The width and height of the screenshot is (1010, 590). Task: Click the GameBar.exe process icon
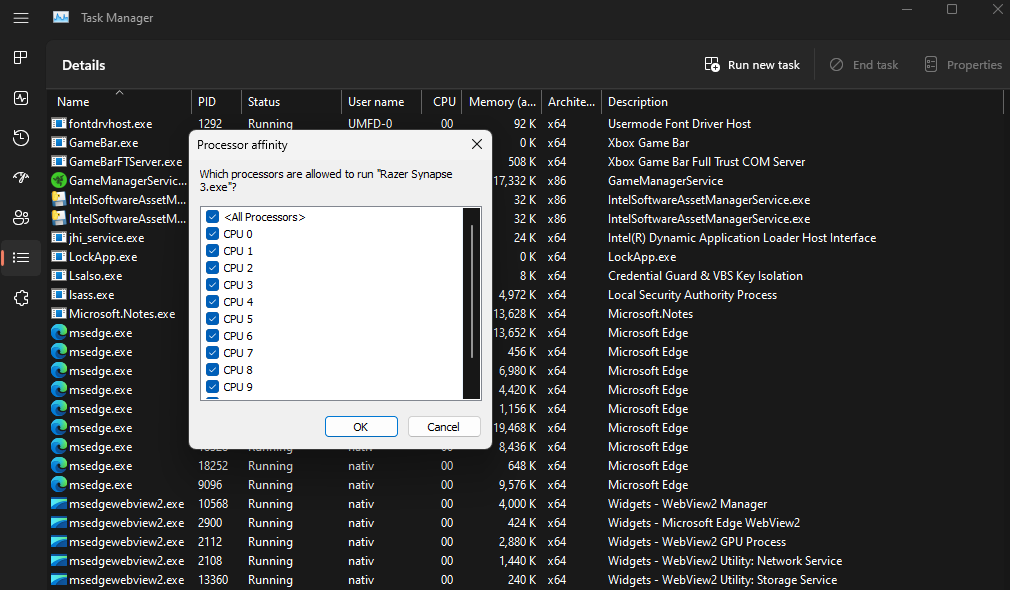tap(59, 143)
